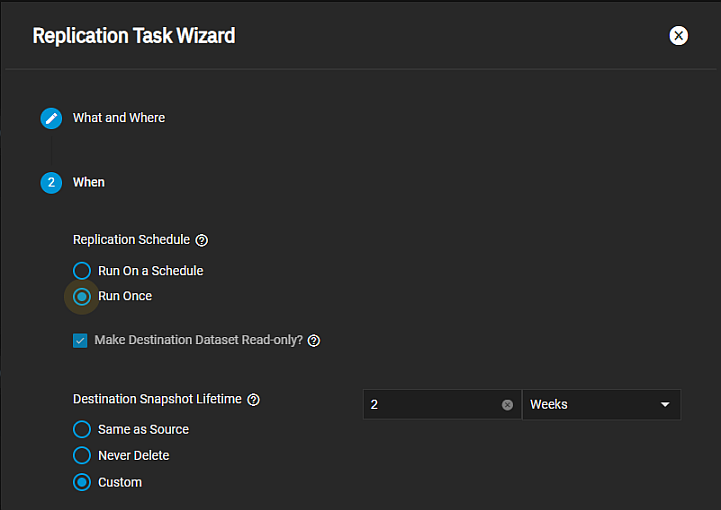Click the step 2 number icon

tap(51, 183)
